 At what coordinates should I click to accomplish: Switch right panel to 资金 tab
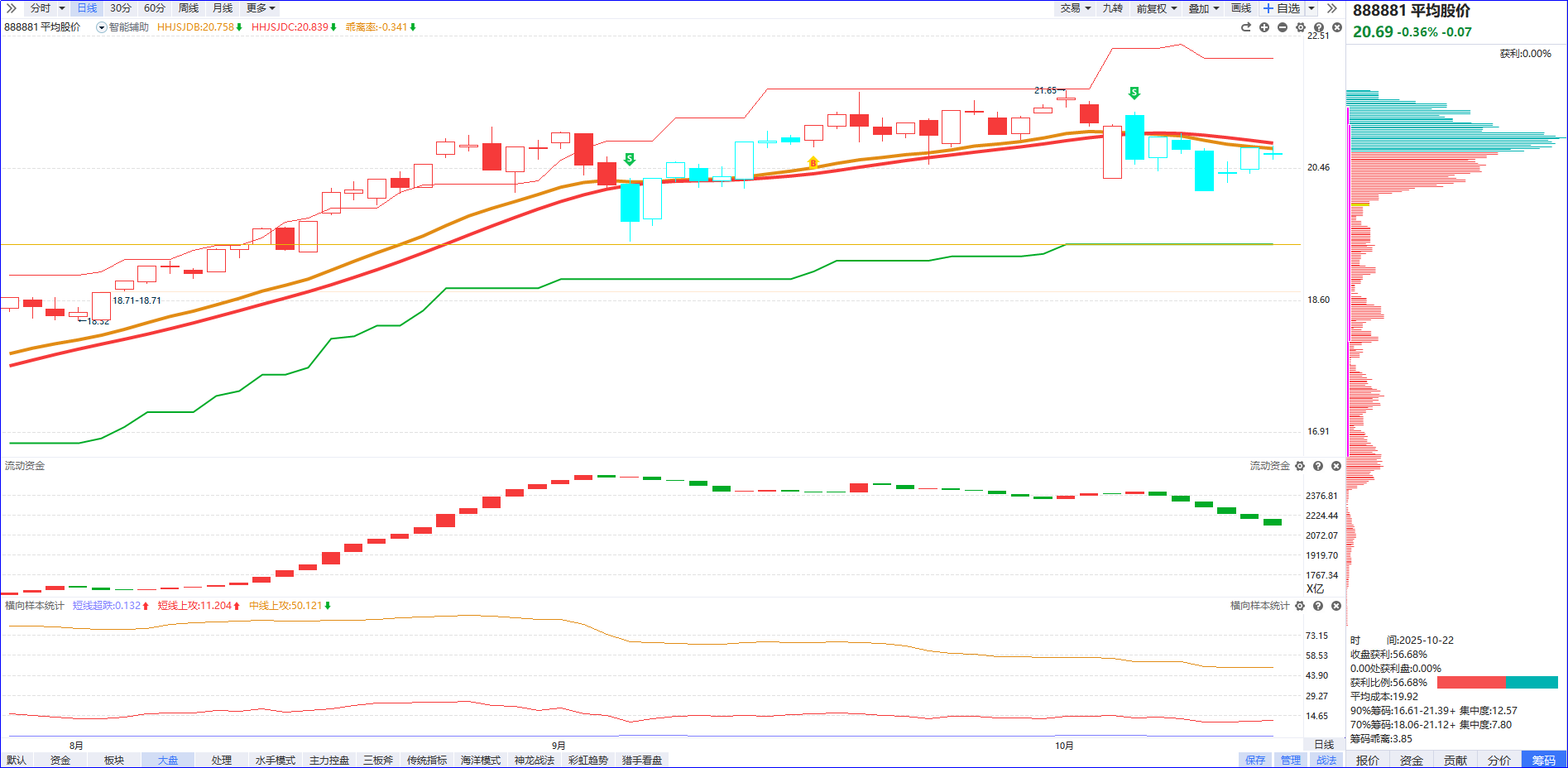[1412, 761]
